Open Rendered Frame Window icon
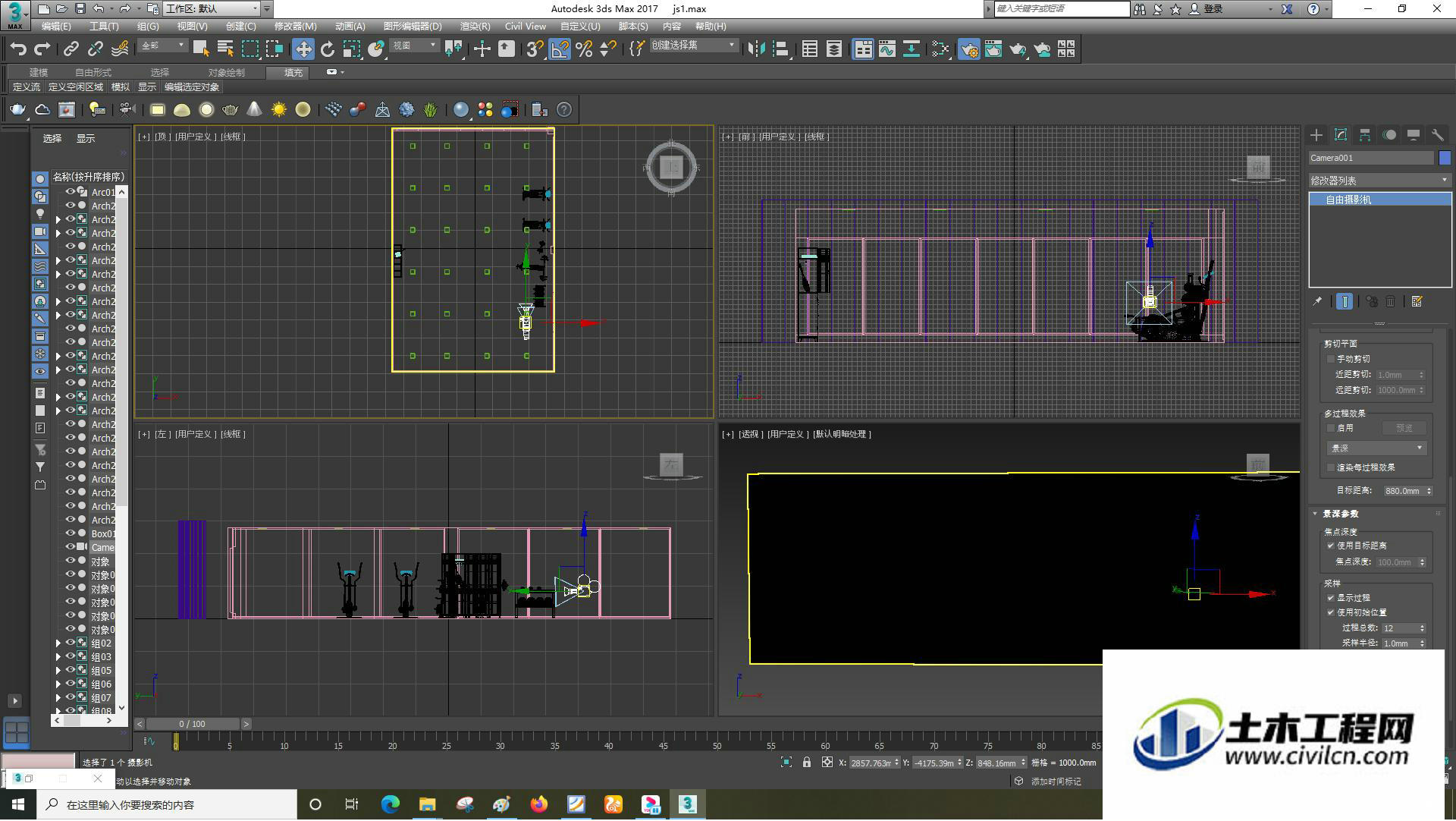 pos(993,49)
